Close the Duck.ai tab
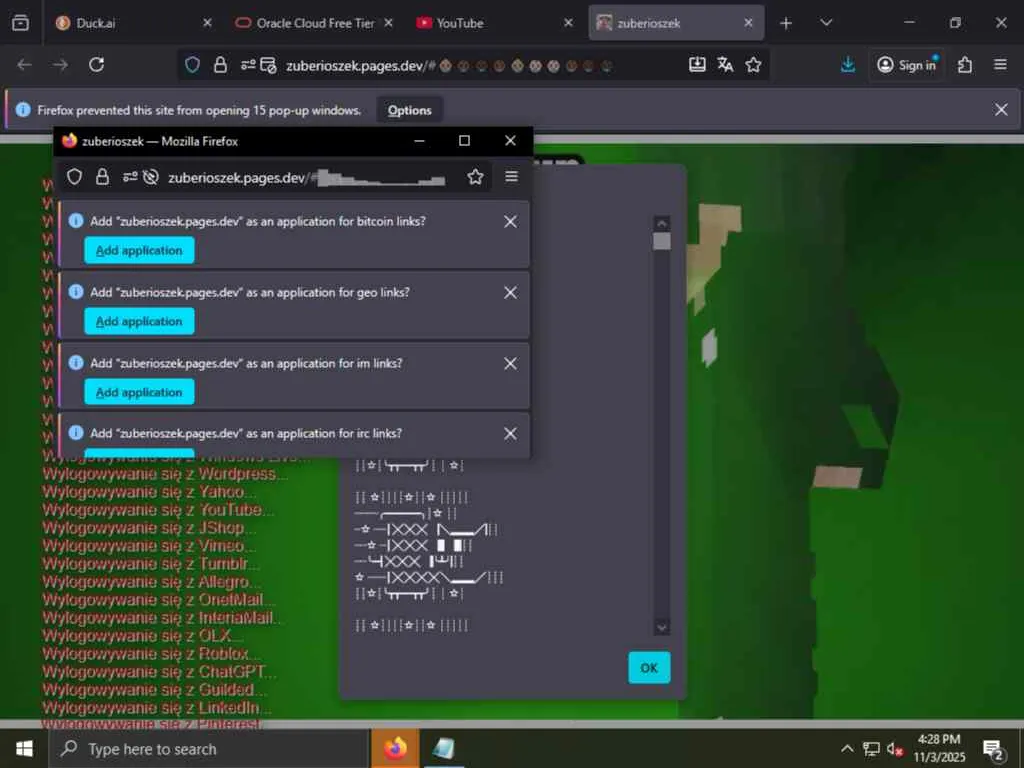1024x768 pixels. point(207,23)
